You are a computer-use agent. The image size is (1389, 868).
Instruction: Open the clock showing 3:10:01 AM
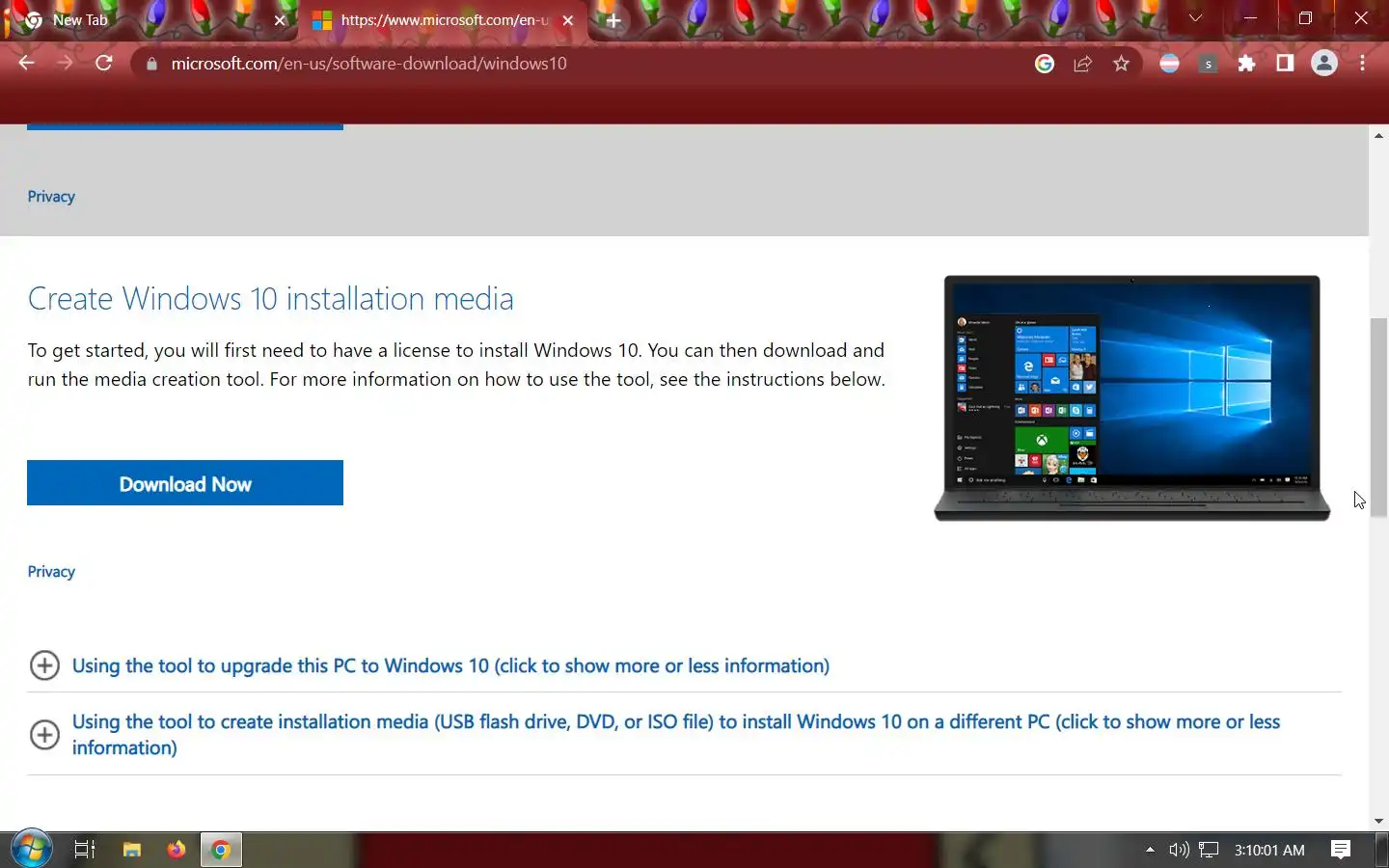(x=1269, y=850)
